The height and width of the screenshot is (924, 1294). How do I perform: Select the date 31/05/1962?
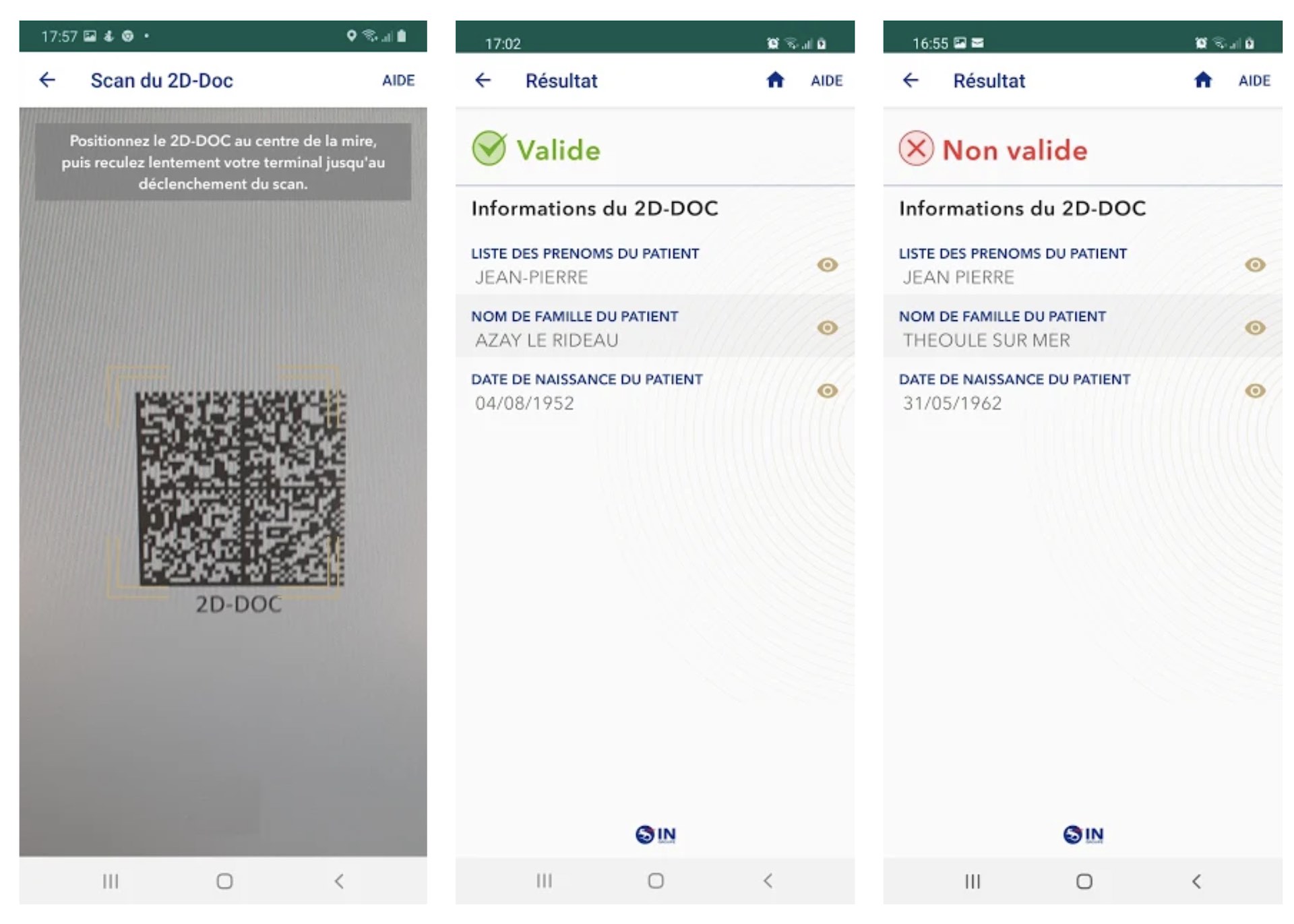click(x=952, y=403)
